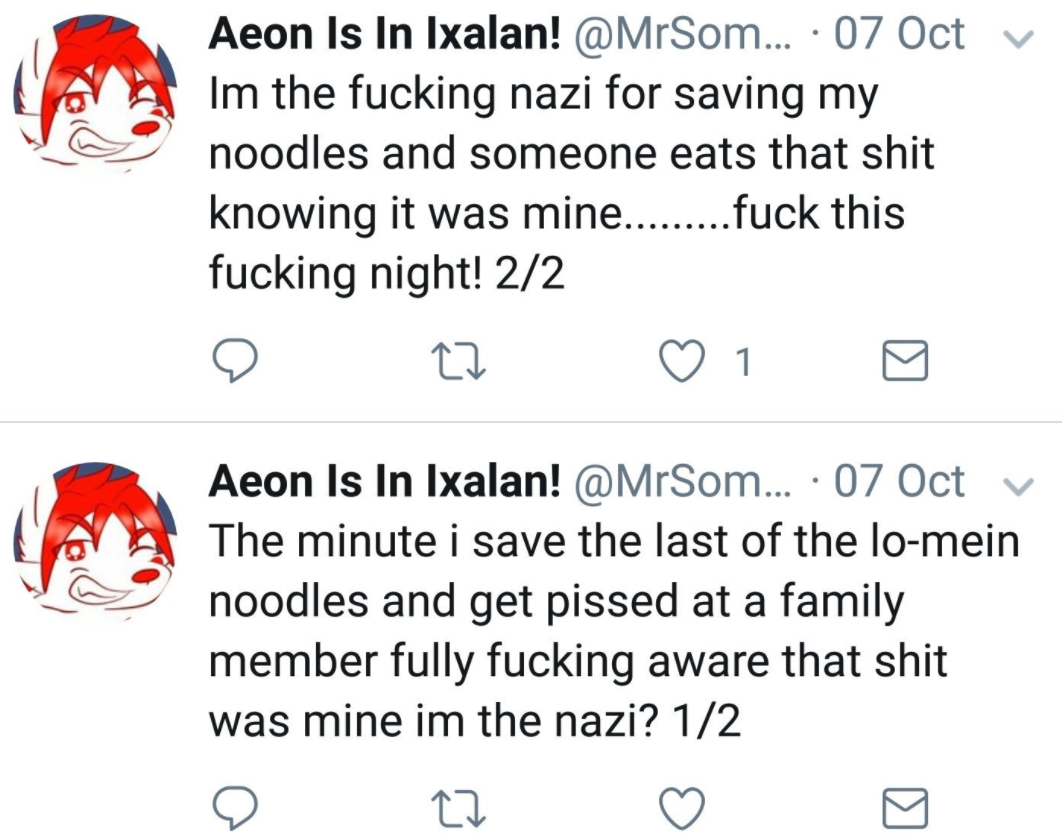Reply to the 2/2 noodles tweet

point(235,361)
